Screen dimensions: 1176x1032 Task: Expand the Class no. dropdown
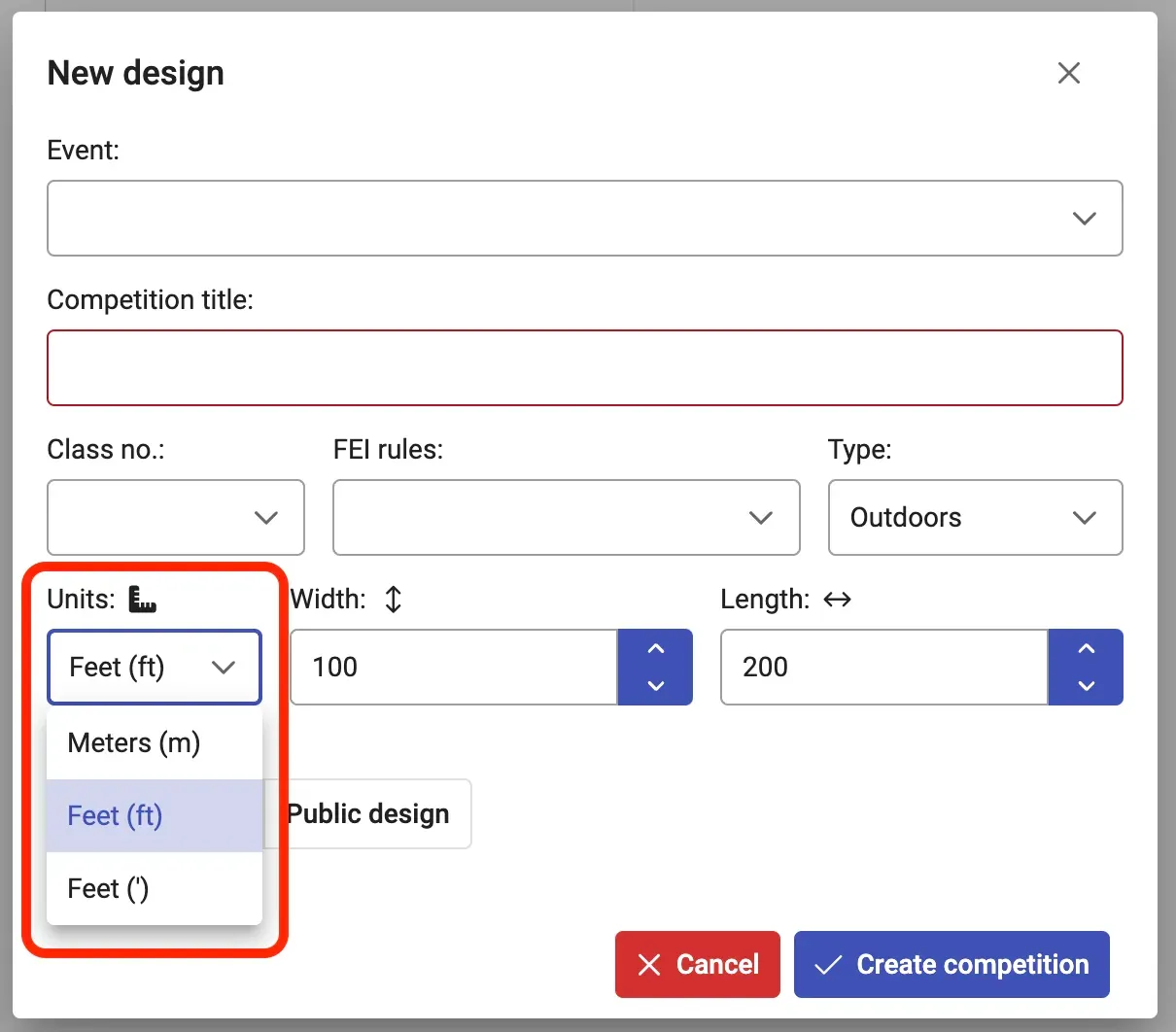[x=176, y=518]
